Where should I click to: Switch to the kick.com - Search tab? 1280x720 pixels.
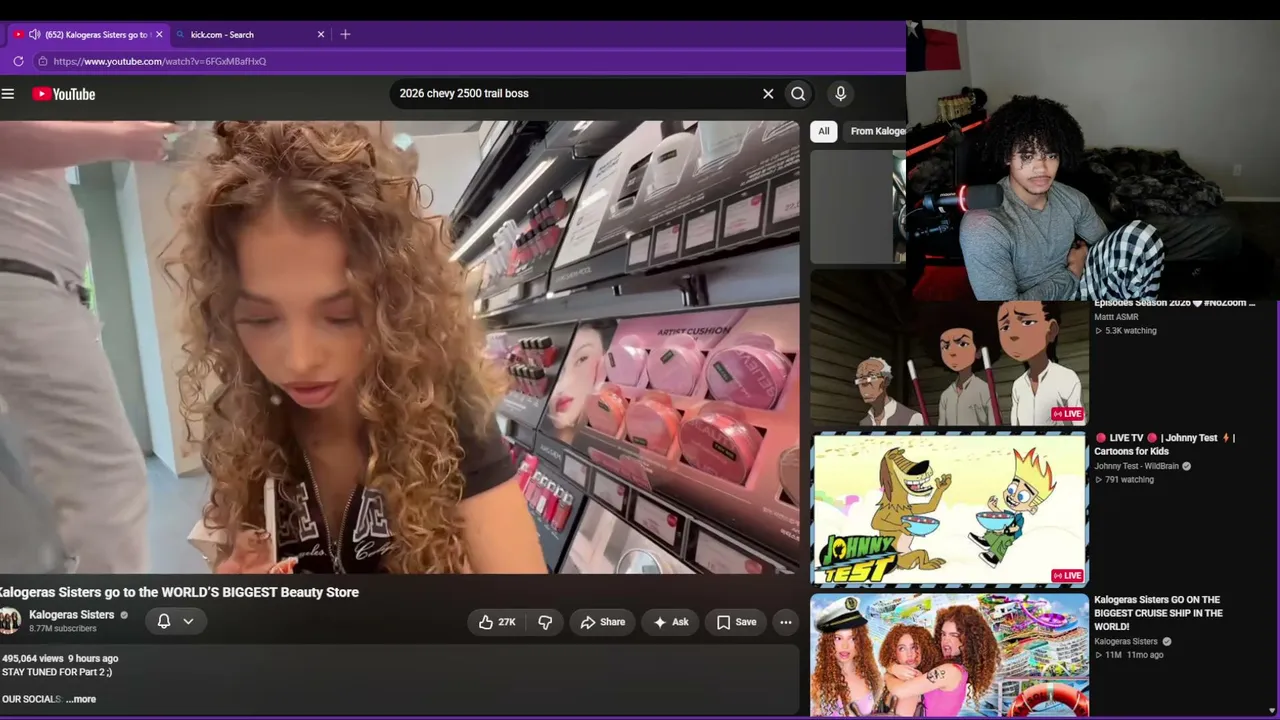248,34
